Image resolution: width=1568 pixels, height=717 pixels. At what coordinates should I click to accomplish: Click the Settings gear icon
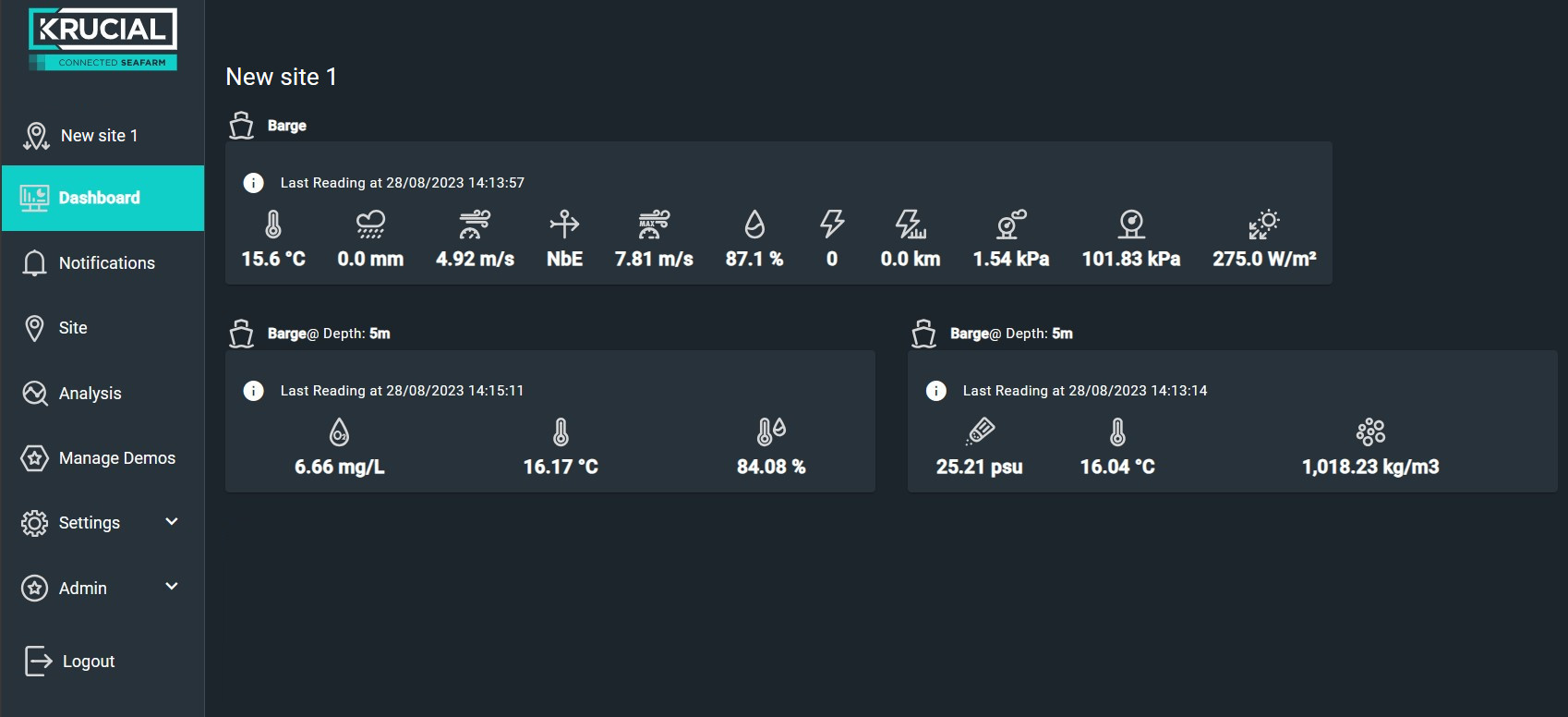(34, 523)
